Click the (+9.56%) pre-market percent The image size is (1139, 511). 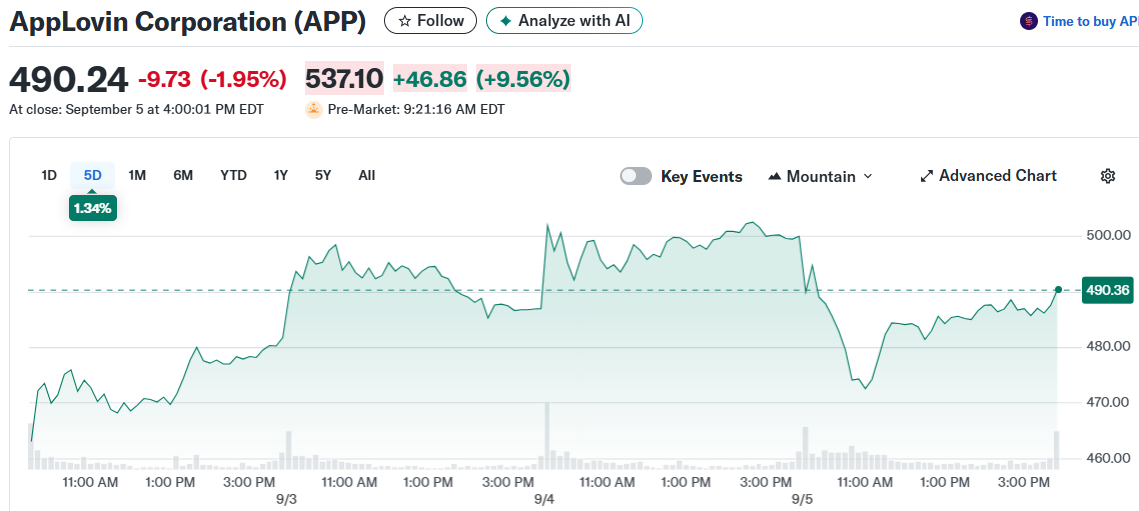(x=524, y=79)
